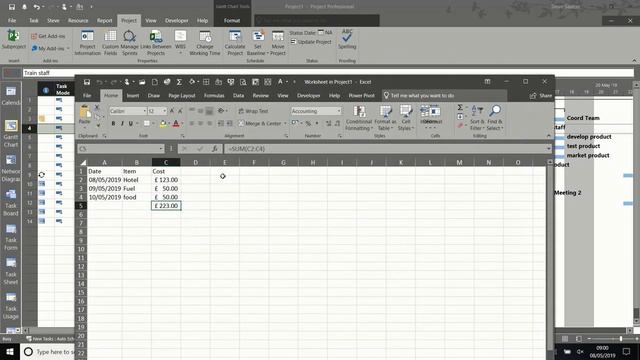Image resolution: width=640 pixels, height=360 pixels.
Task: Open My Add-ins dropdown in Project
Action: click(51, 48)
